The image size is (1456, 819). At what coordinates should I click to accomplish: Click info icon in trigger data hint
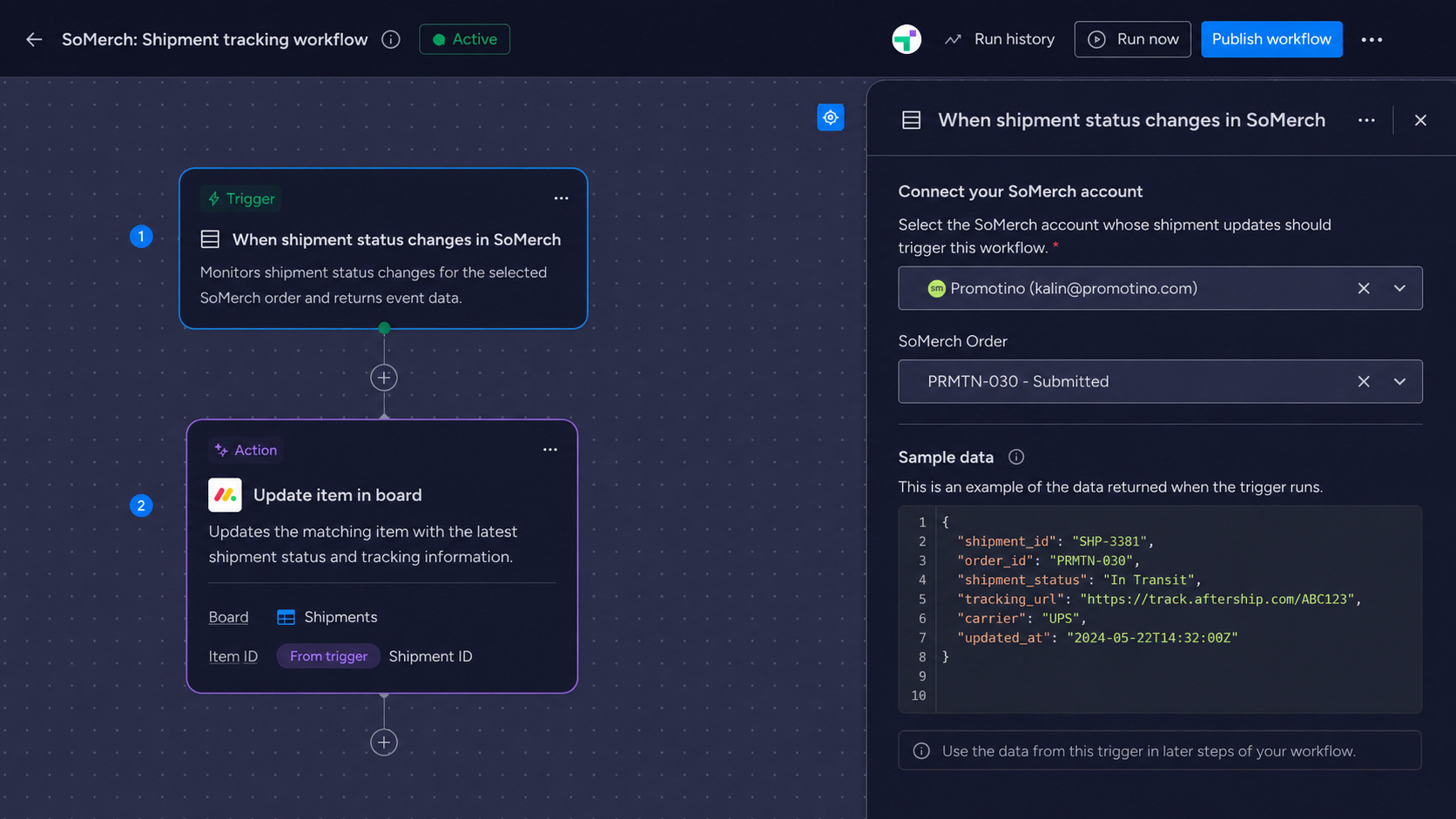click(x=921, y=751)
